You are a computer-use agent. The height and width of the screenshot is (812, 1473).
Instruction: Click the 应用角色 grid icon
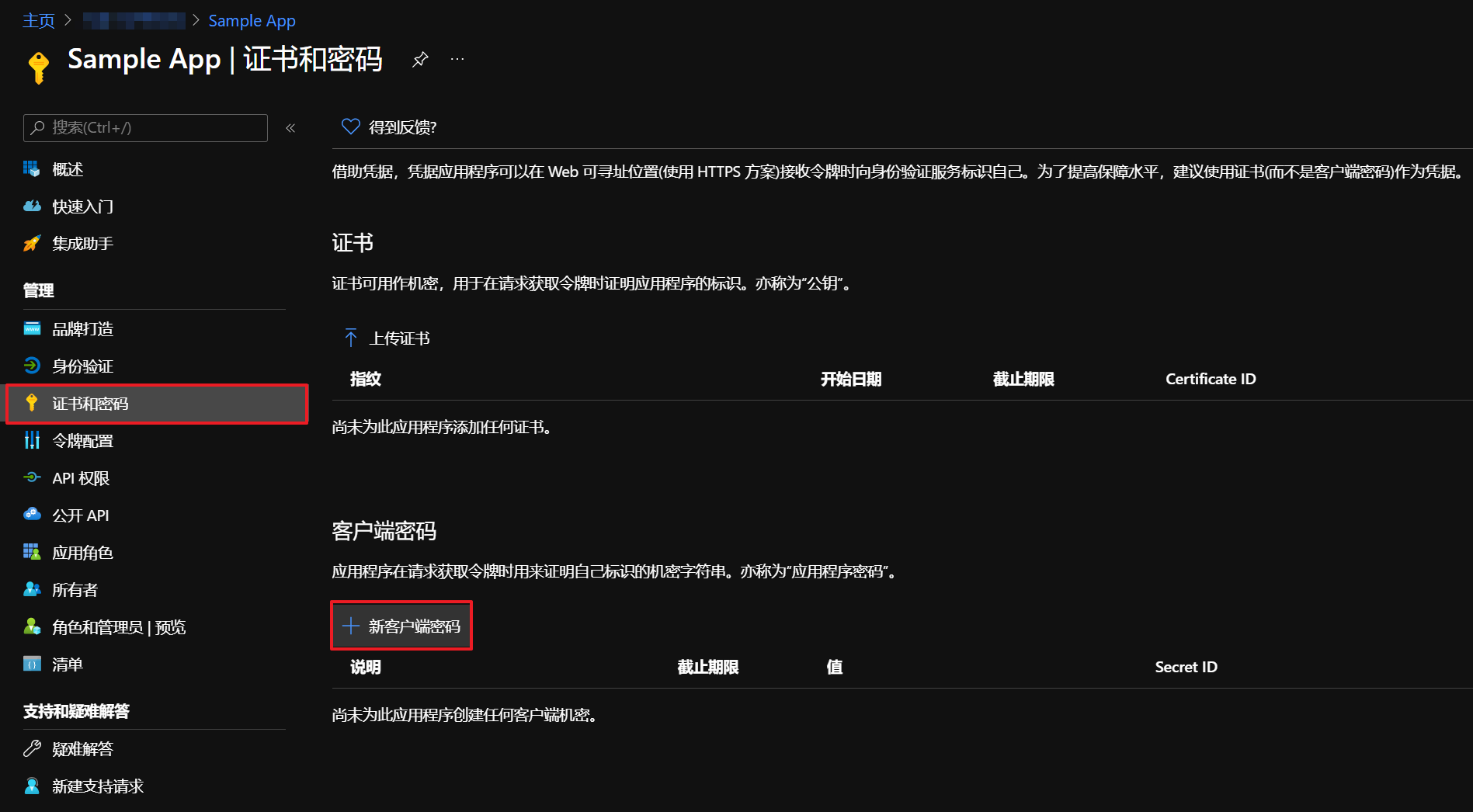click(x=32, y=552)
